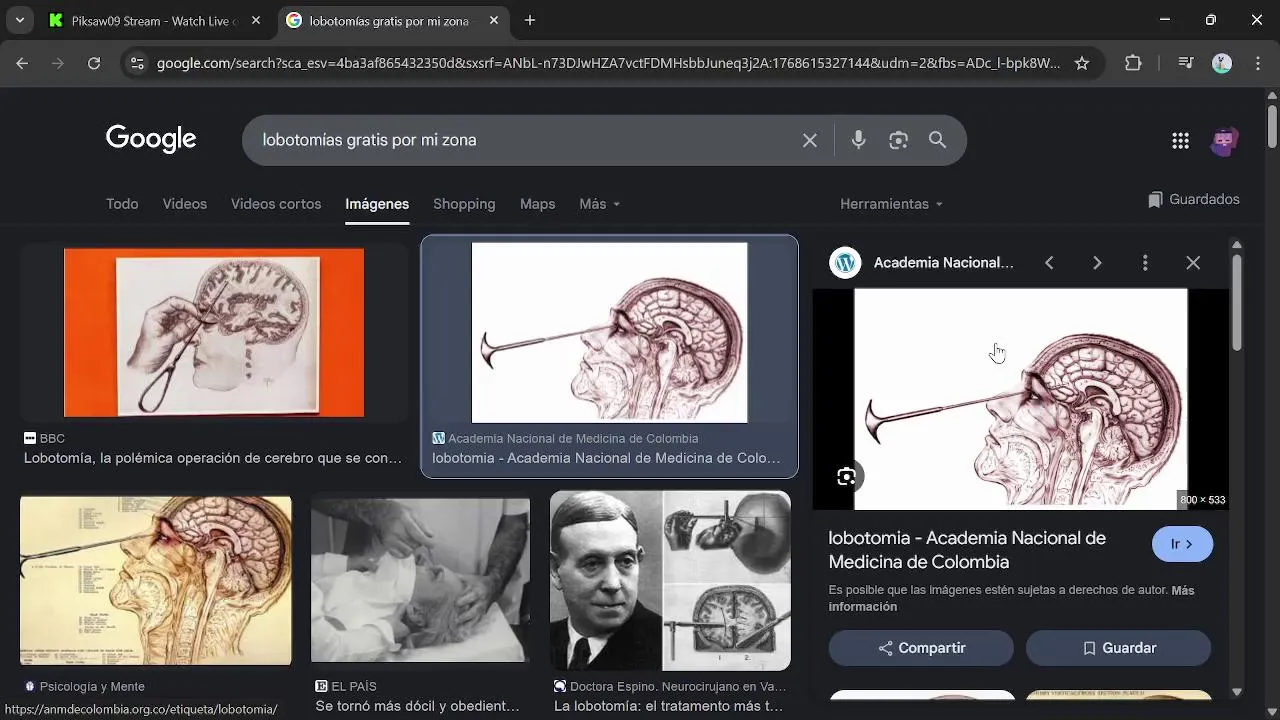This screenshot has height=720, width=1280.
Task: Open the Google apps grid
Action: tap(1180, 141)
